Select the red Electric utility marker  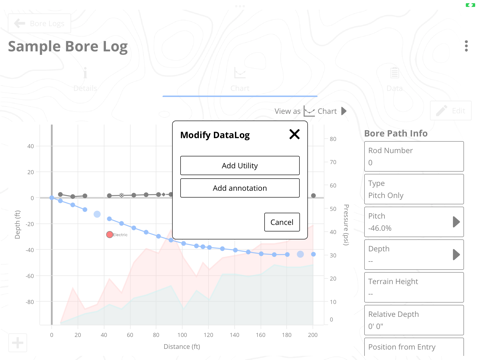110,235
